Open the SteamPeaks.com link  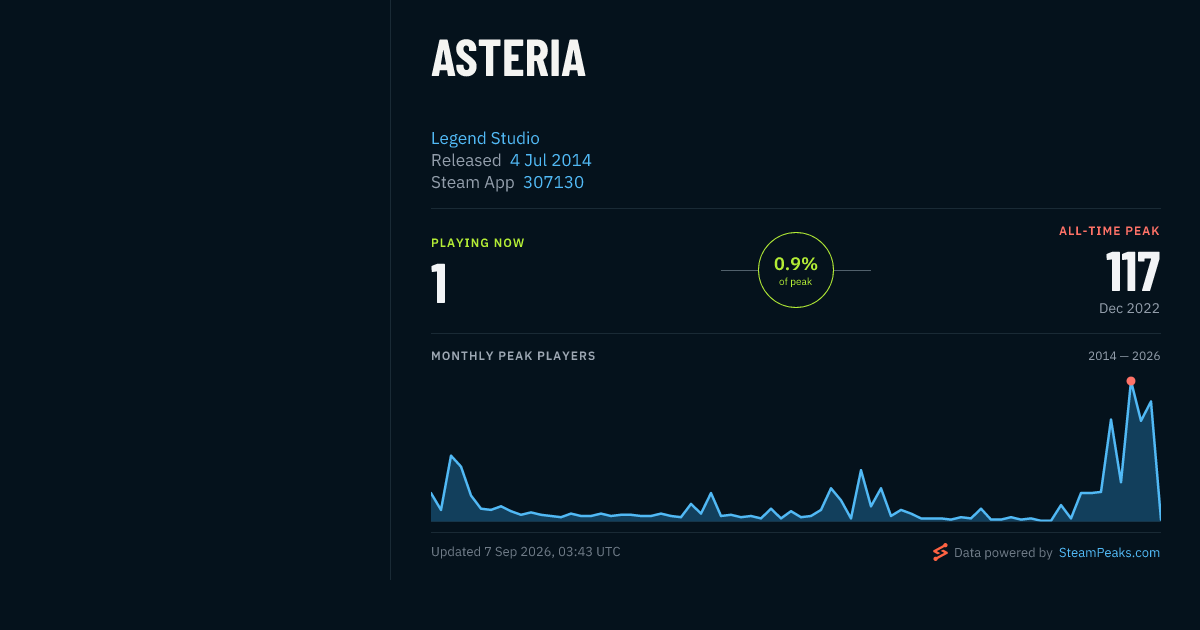(1109, 552)
